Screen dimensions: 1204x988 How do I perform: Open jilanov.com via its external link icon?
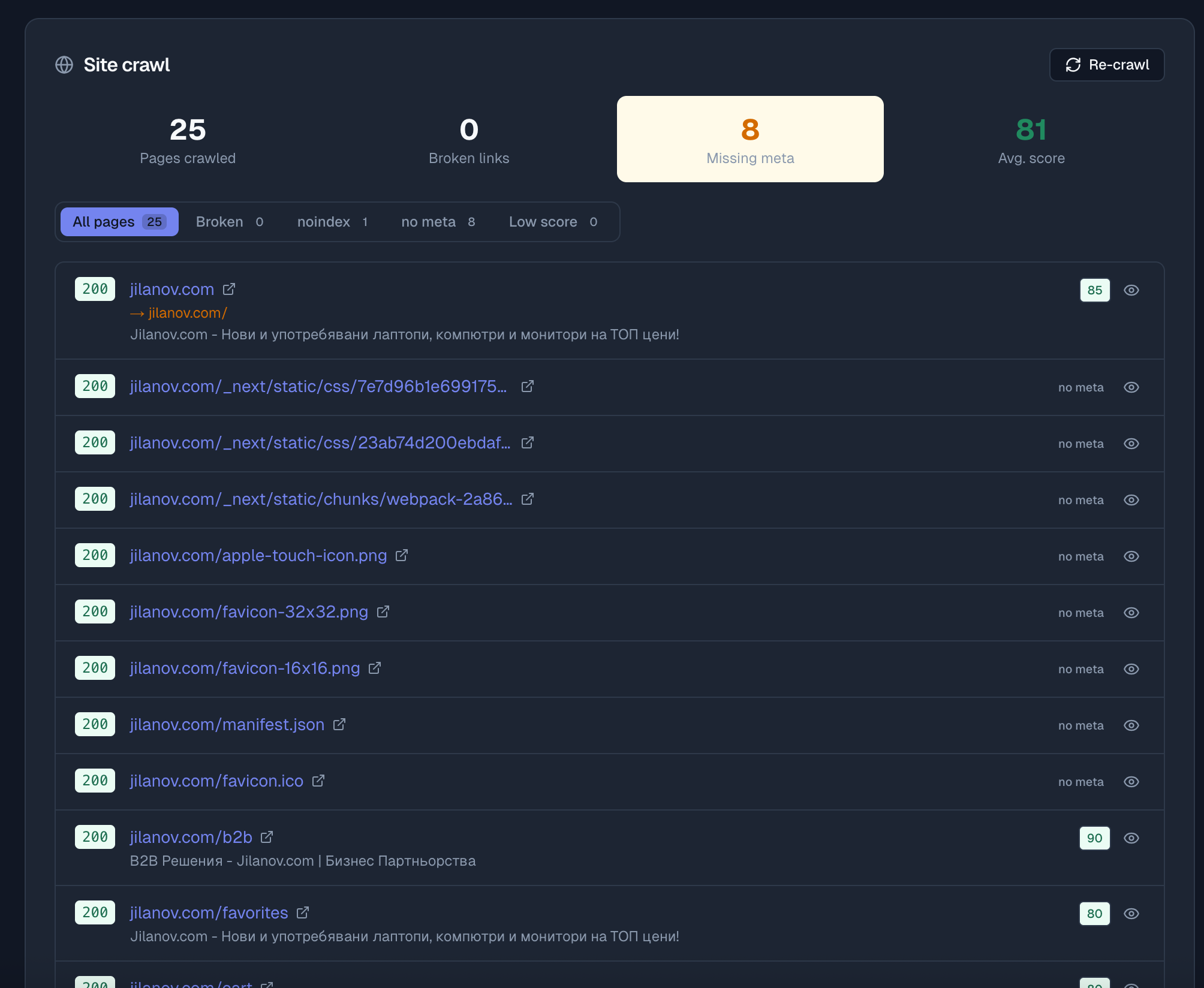[x=229, y=289]
